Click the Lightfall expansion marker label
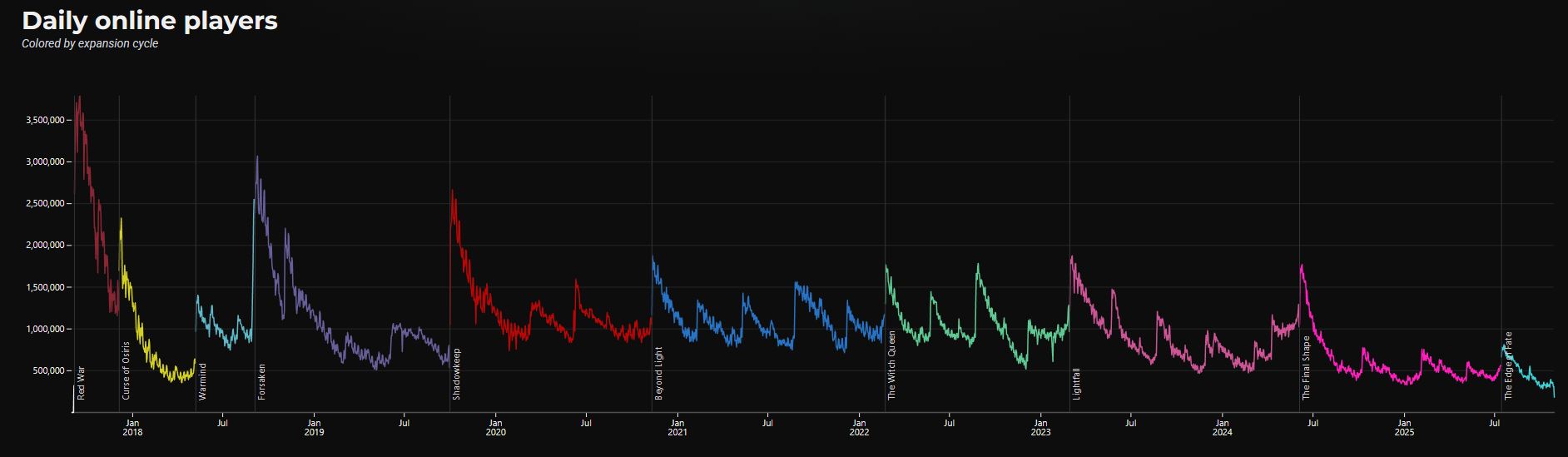Screen dimensions: 1568x457 pos(1077,383)
